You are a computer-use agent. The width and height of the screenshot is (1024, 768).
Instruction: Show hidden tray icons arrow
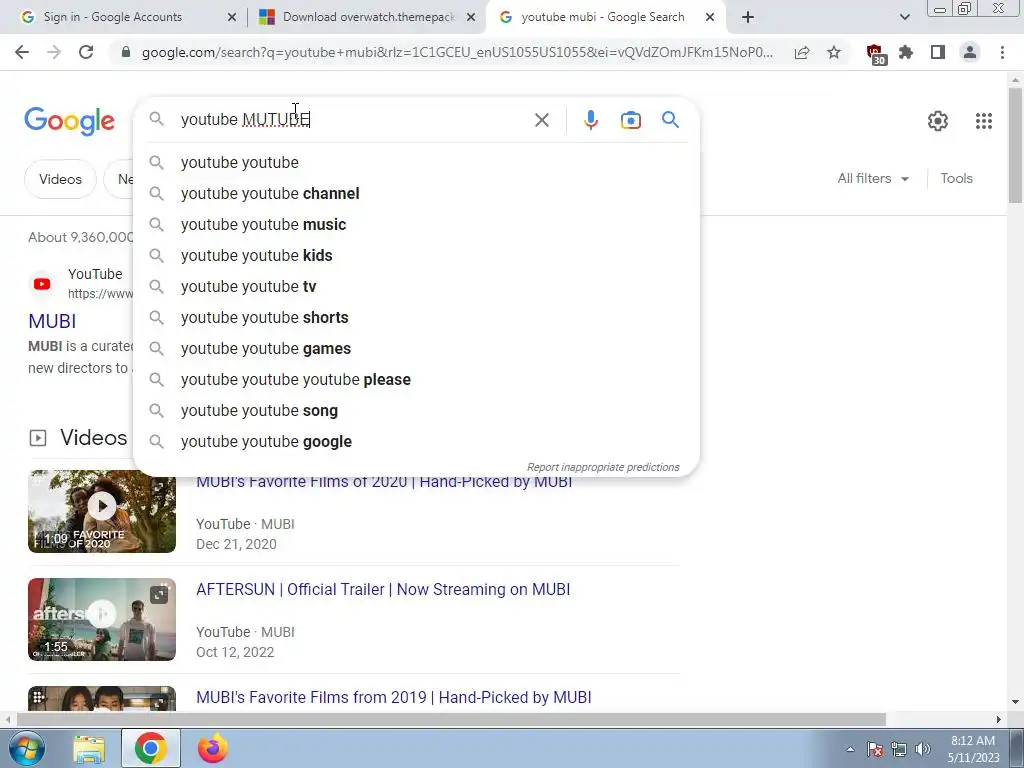pyautogui.click(x=850, y=749)
